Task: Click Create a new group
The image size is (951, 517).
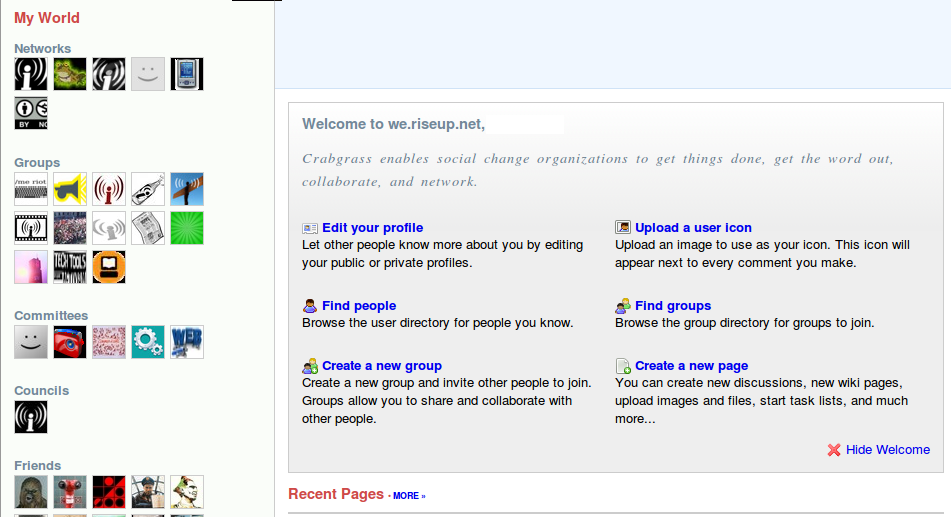Action: [x=381, y=366]
